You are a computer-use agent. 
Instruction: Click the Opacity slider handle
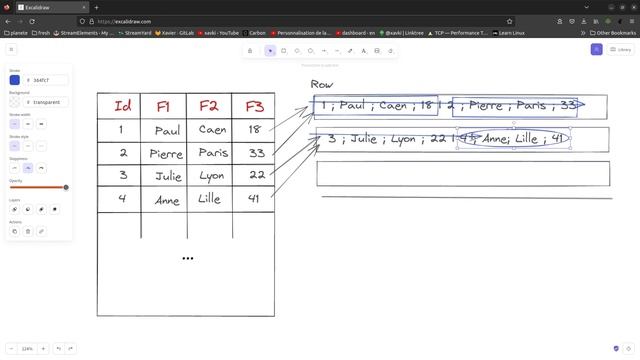click(x=66, y=187)
